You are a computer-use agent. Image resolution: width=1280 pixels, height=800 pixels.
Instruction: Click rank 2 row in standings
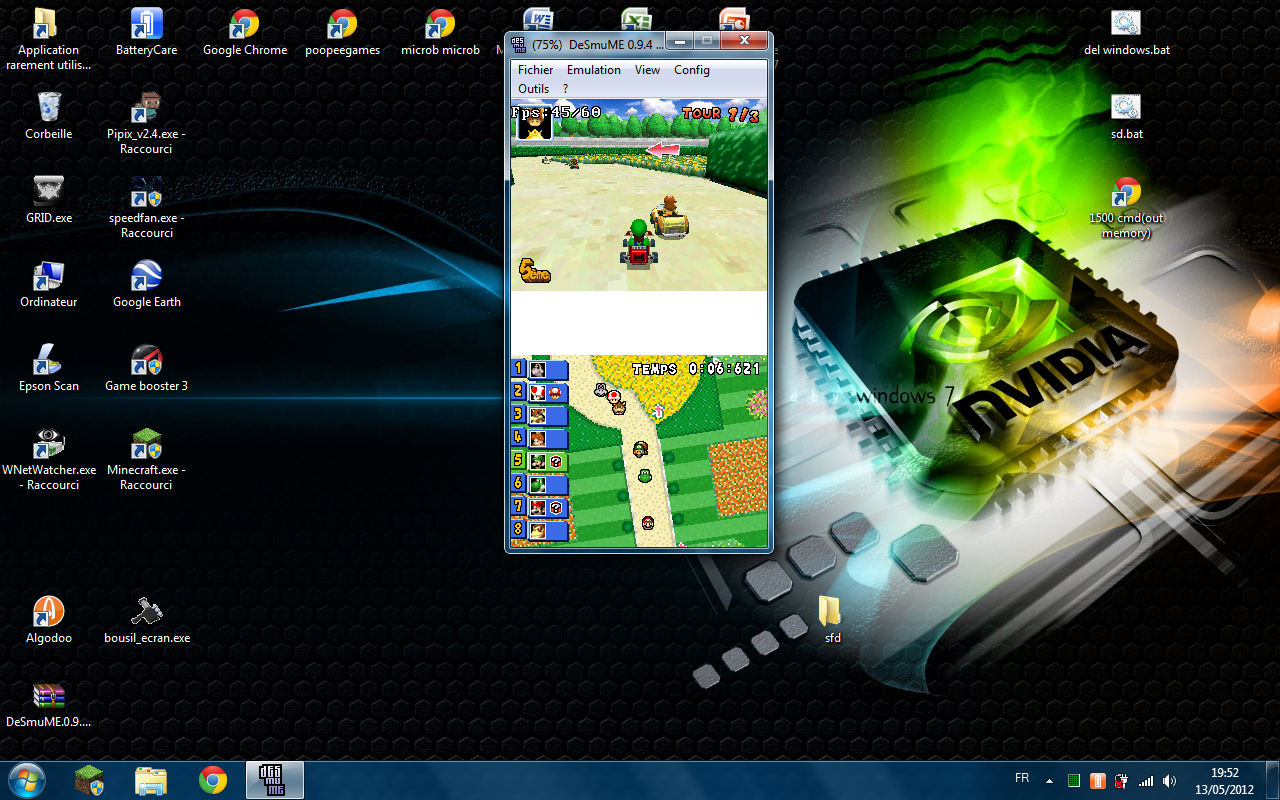pyautogui.click(x=540, y=392)
